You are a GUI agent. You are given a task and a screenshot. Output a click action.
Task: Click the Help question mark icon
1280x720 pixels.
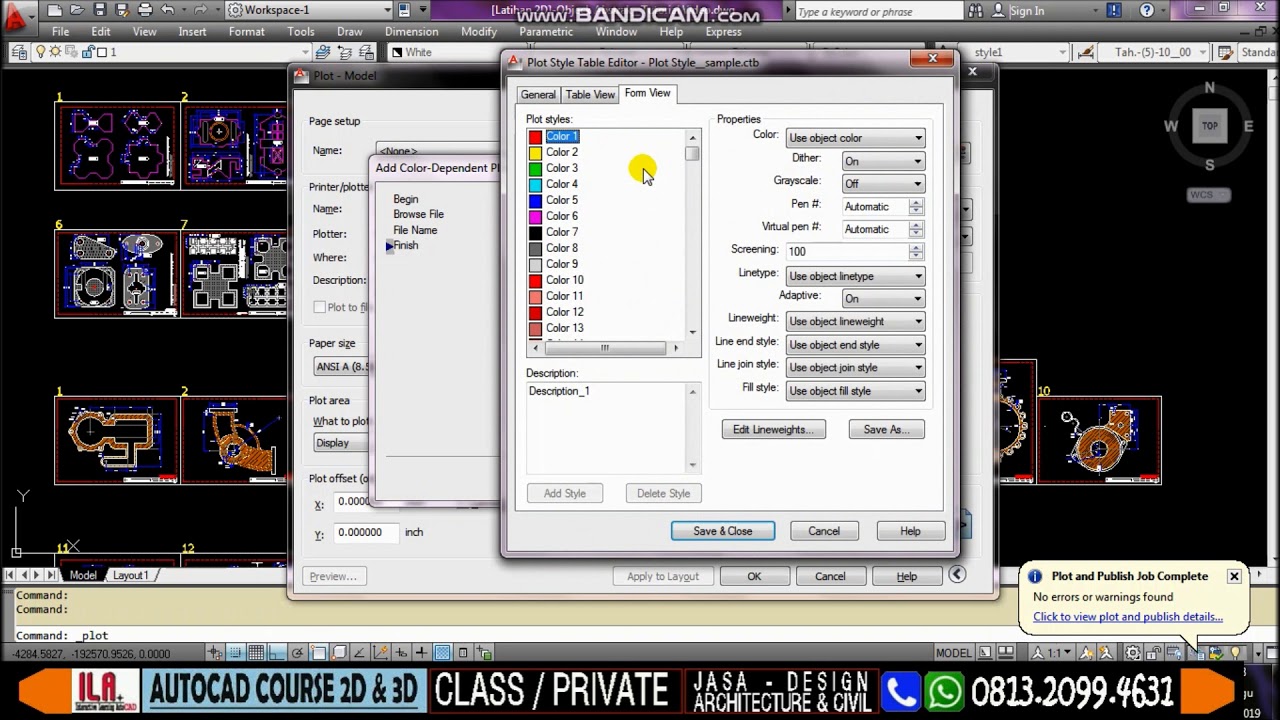(1147, 11)
